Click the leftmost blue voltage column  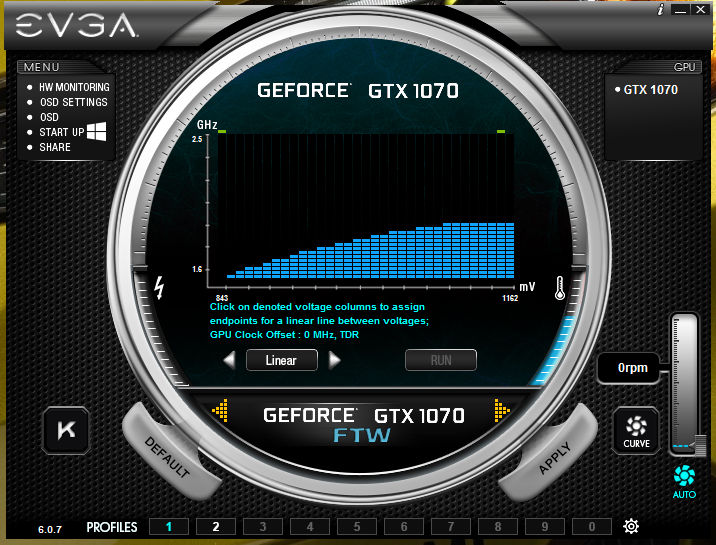[x=231, y=276]
